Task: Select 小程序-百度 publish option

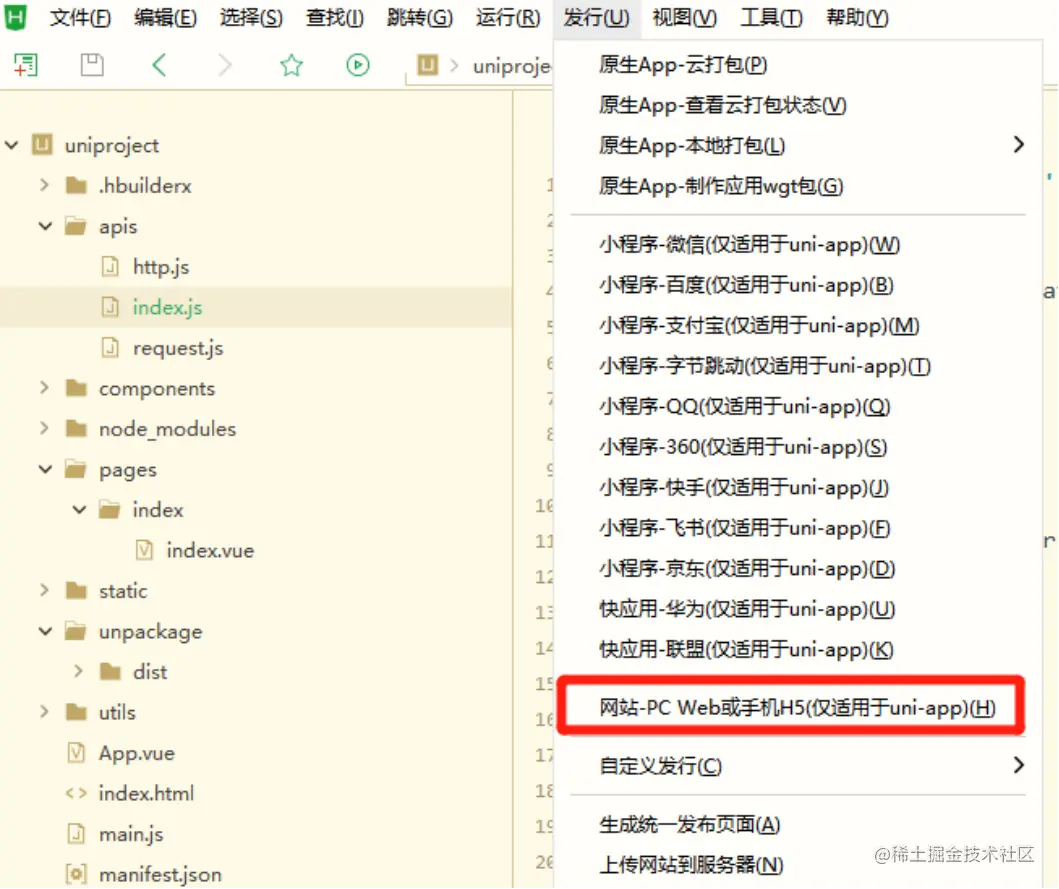Action: pyautogui.click(x=798, y=285)
